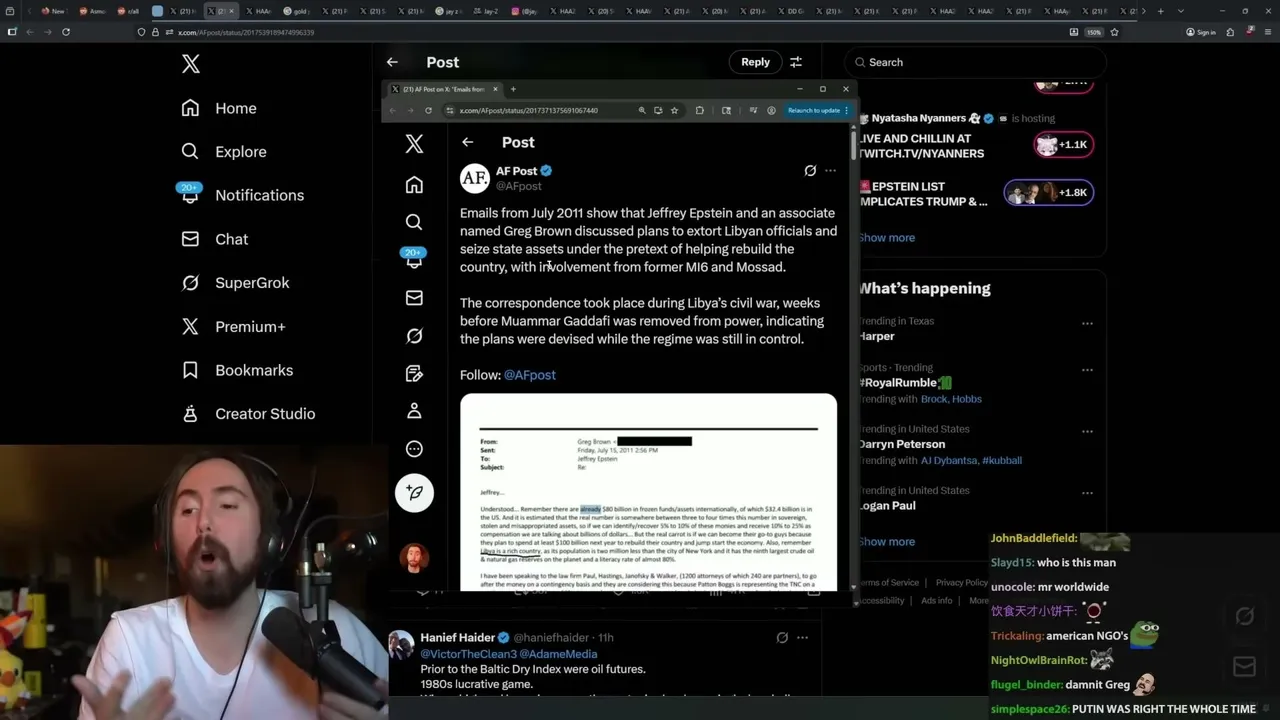Open a new tab in the front window
The width and height of the screenshot is (1280, 720).
pos(513,89)
